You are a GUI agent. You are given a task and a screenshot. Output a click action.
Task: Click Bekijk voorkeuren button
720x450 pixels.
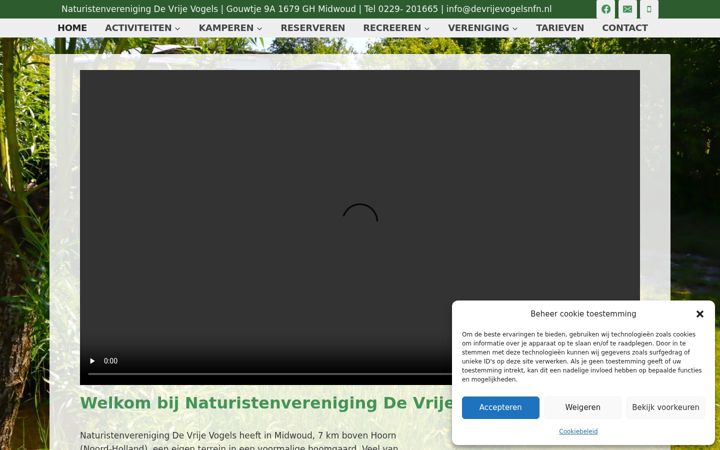[x=665, y=407]
